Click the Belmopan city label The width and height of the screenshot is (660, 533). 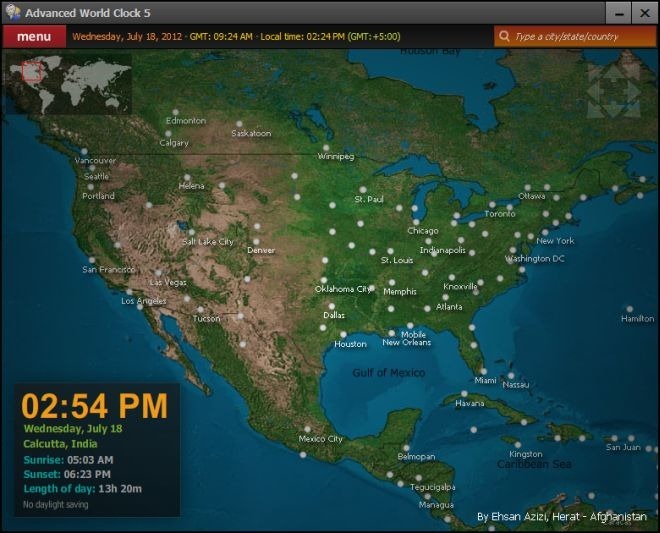(416, 456)
